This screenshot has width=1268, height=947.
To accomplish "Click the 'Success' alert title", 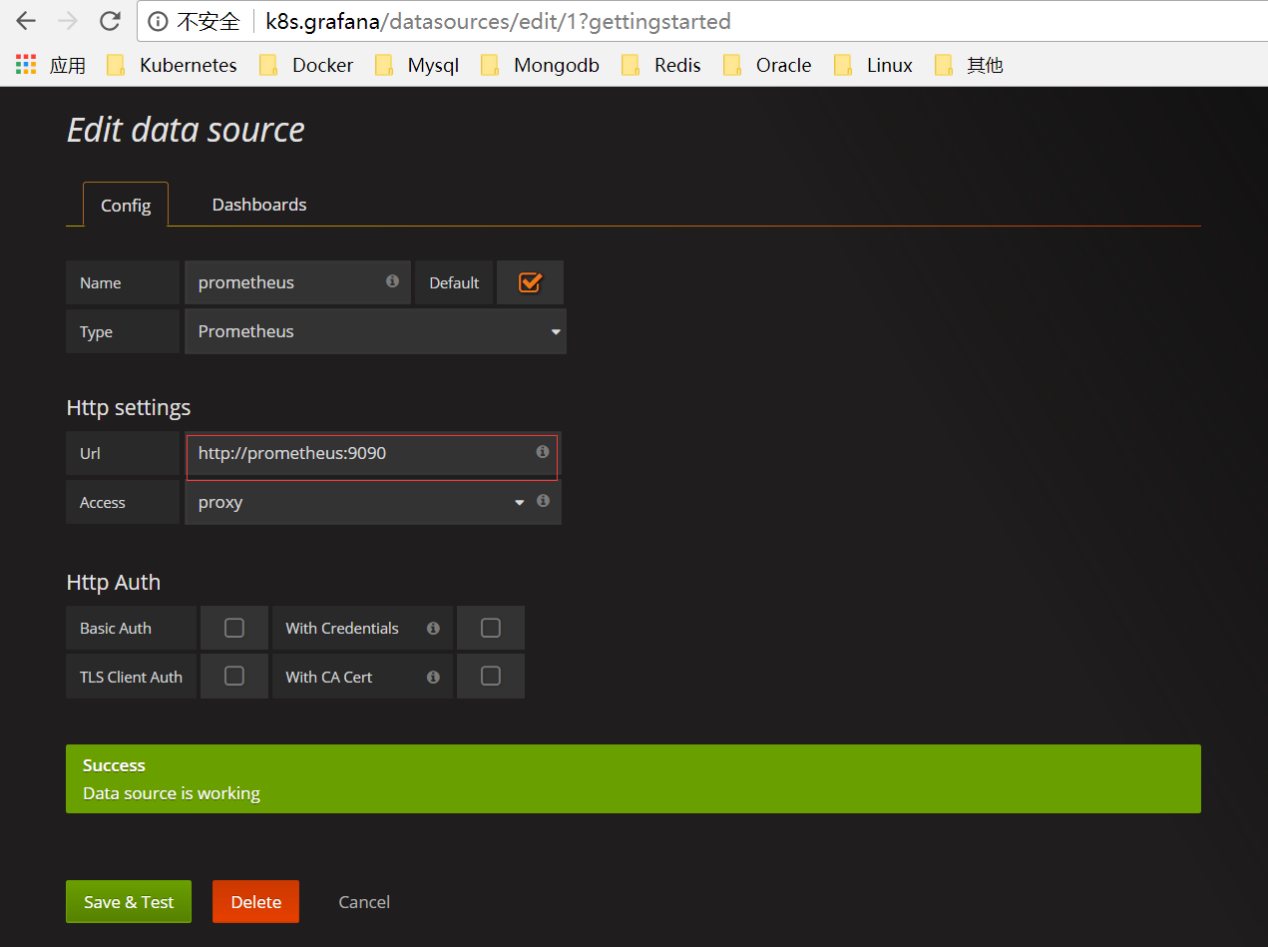I will [x=114, y=765].
